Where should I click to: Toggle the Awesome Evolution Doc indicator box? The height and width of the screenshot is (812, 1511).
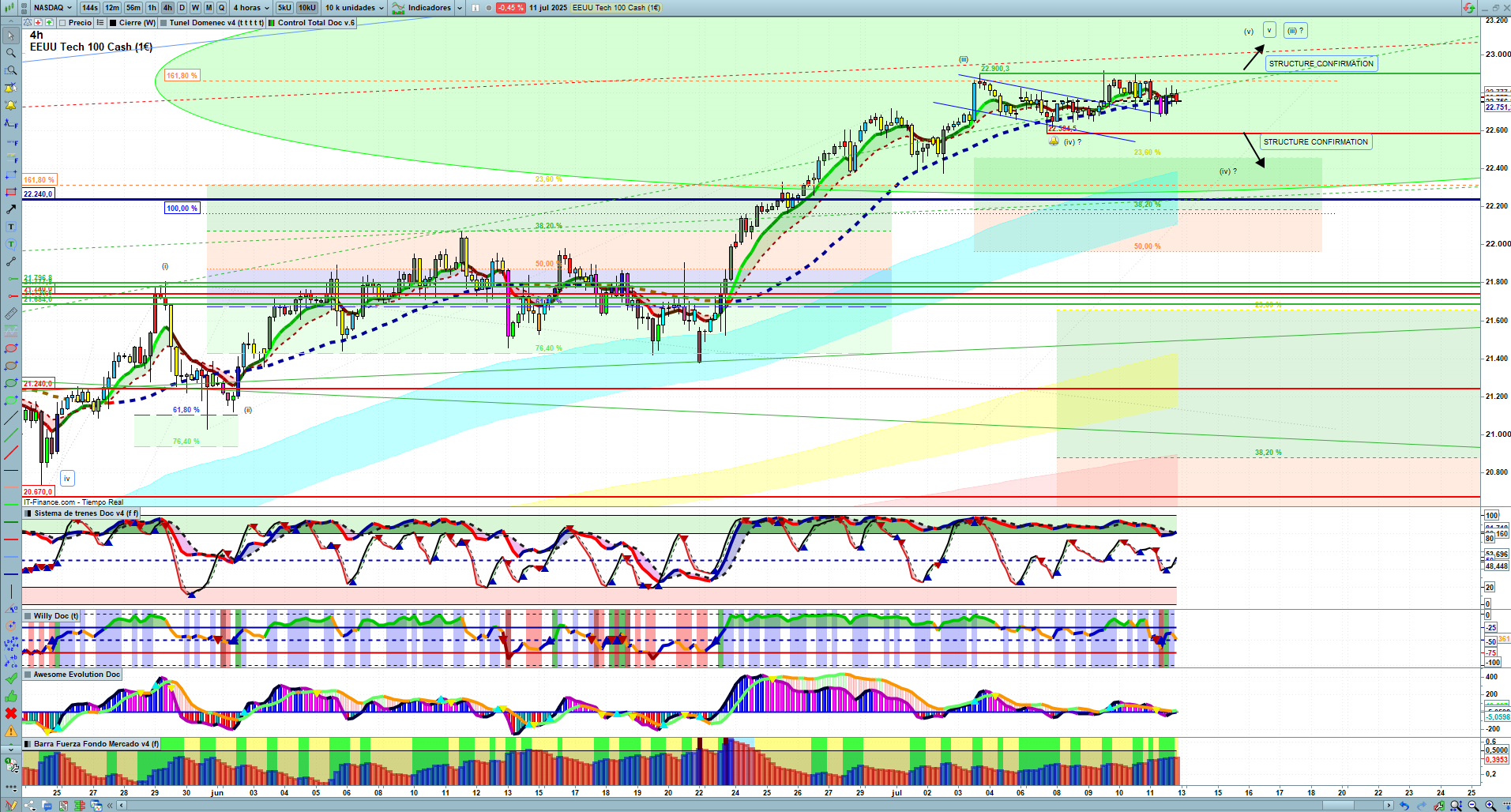tap(28, 675)
